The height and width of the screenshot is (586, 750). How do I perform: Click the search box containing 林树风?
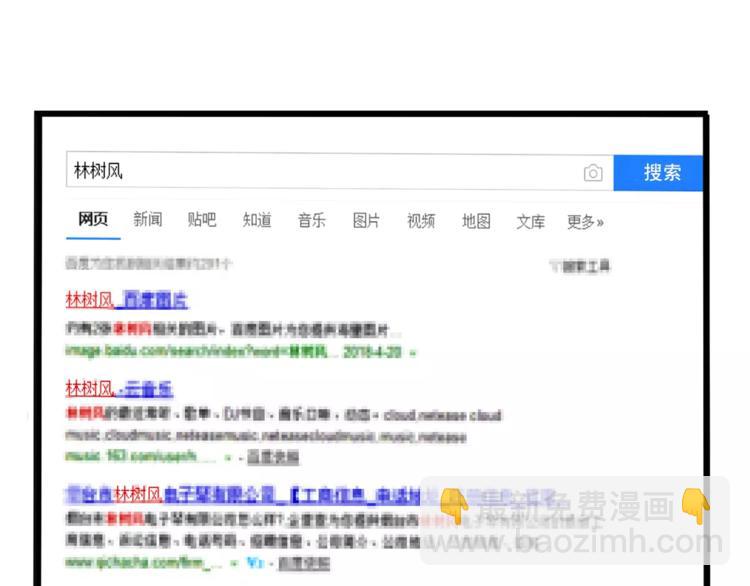point(340,171)
